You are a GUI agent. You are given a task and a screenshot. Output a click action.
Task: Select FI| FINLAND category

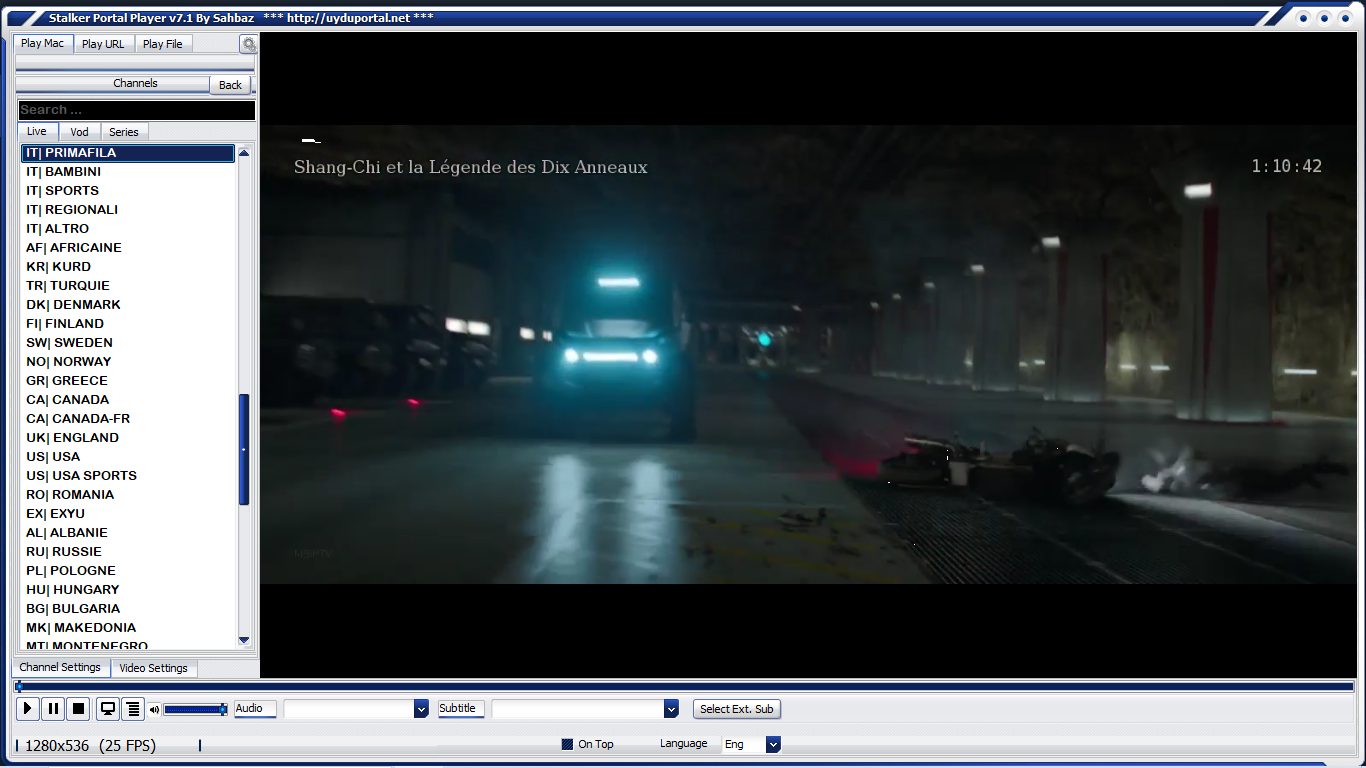point(128,324)
